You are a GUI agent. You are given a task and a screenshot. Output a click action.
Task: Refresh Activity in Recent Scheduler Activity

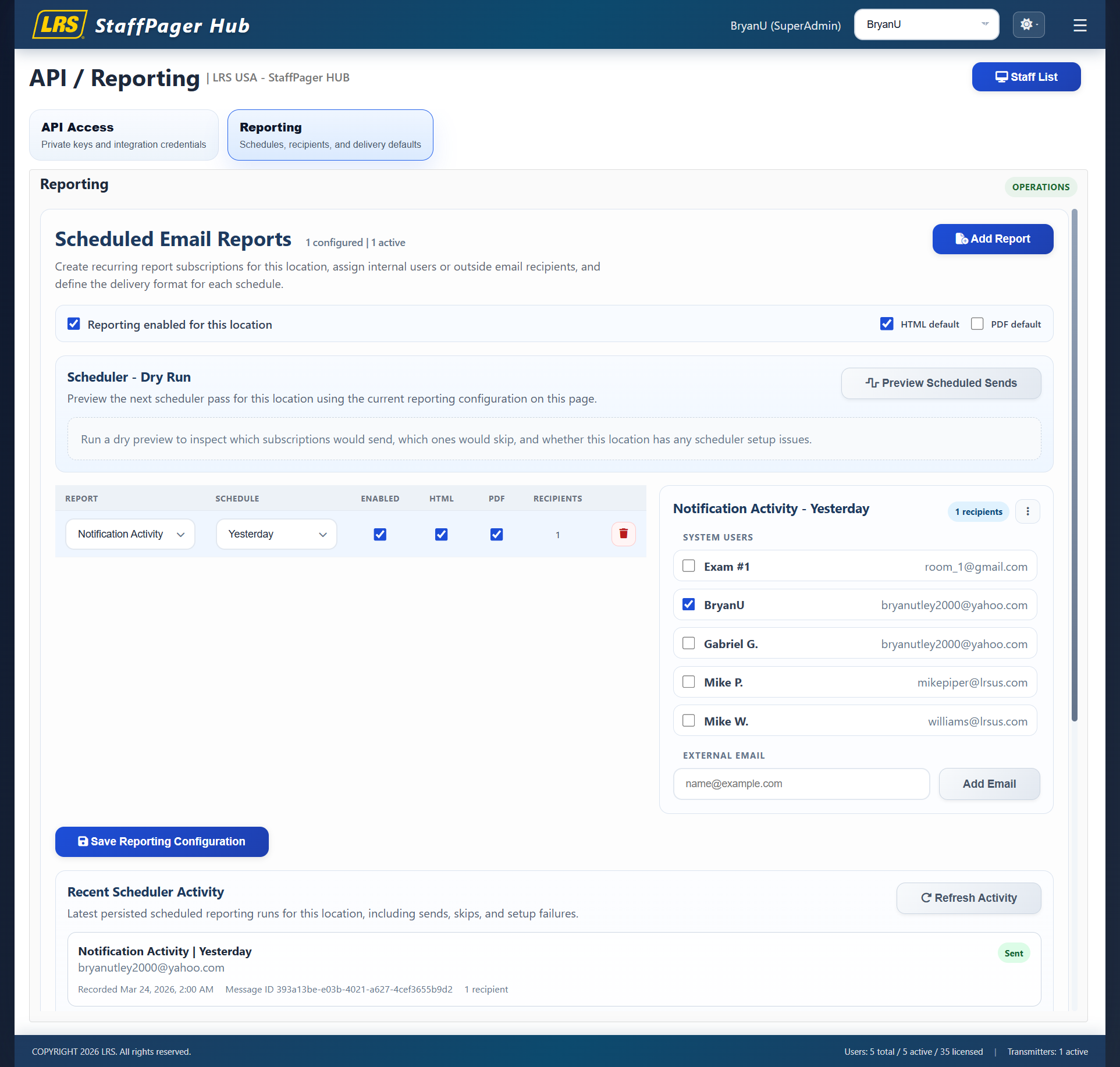click(x=969, y=898)
